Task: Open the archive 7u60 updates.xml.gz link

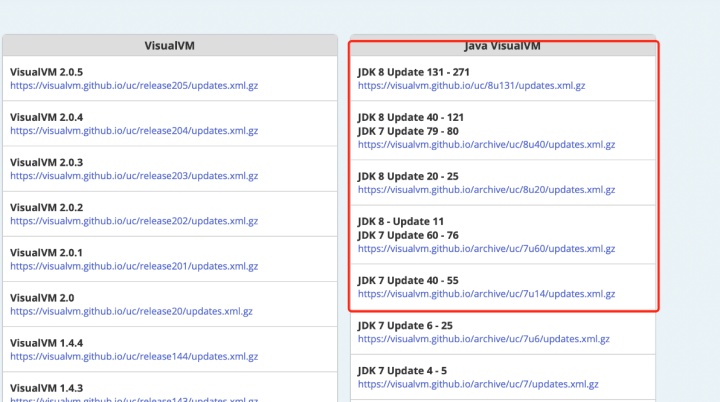Action: coord(486,249)
